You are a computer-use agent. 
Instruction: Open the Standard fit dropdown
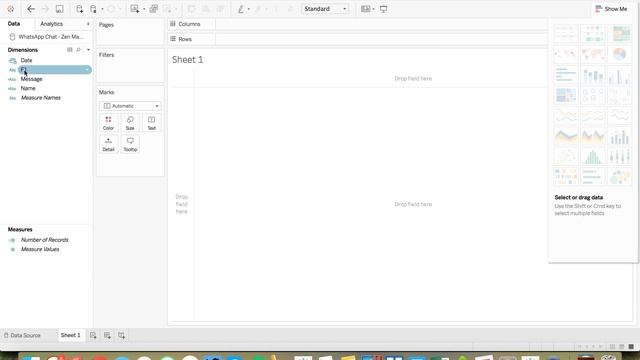point(325,9)
